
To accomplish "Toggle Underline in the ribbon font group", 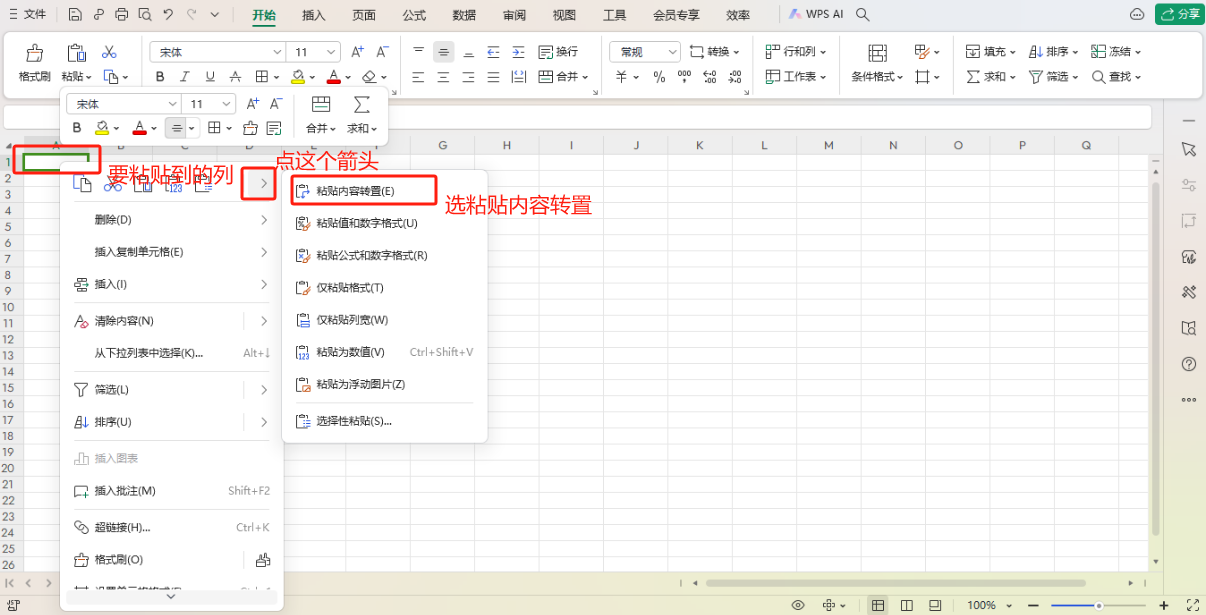I will point(210,77).
